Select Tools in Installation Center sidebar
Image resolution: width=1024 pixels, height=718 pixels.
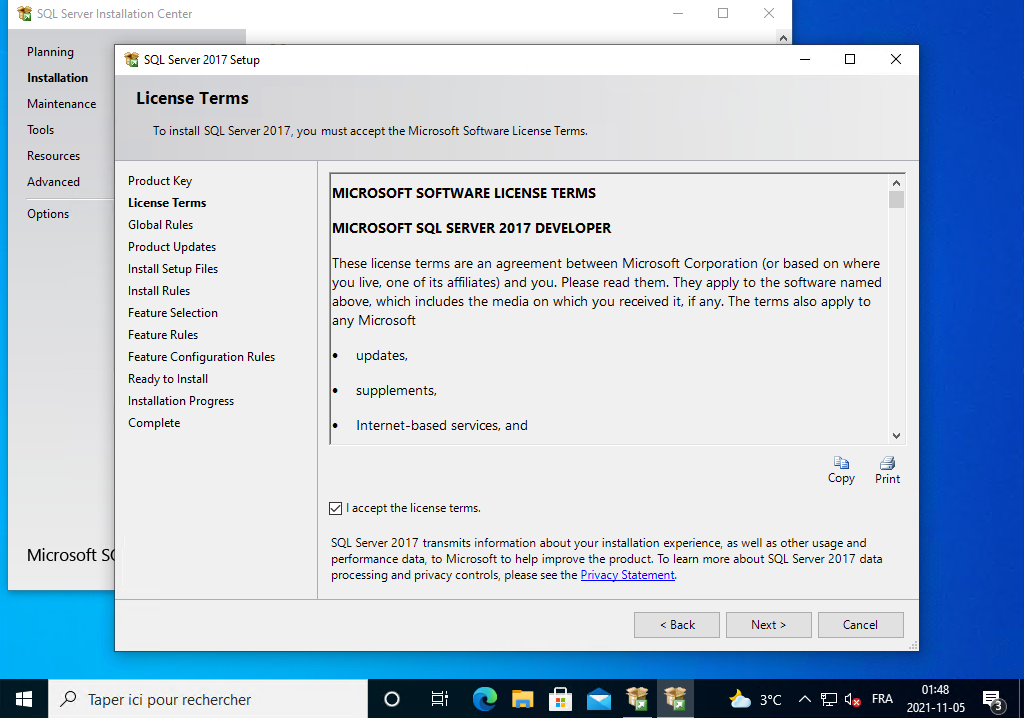click(x=40, y=130)
